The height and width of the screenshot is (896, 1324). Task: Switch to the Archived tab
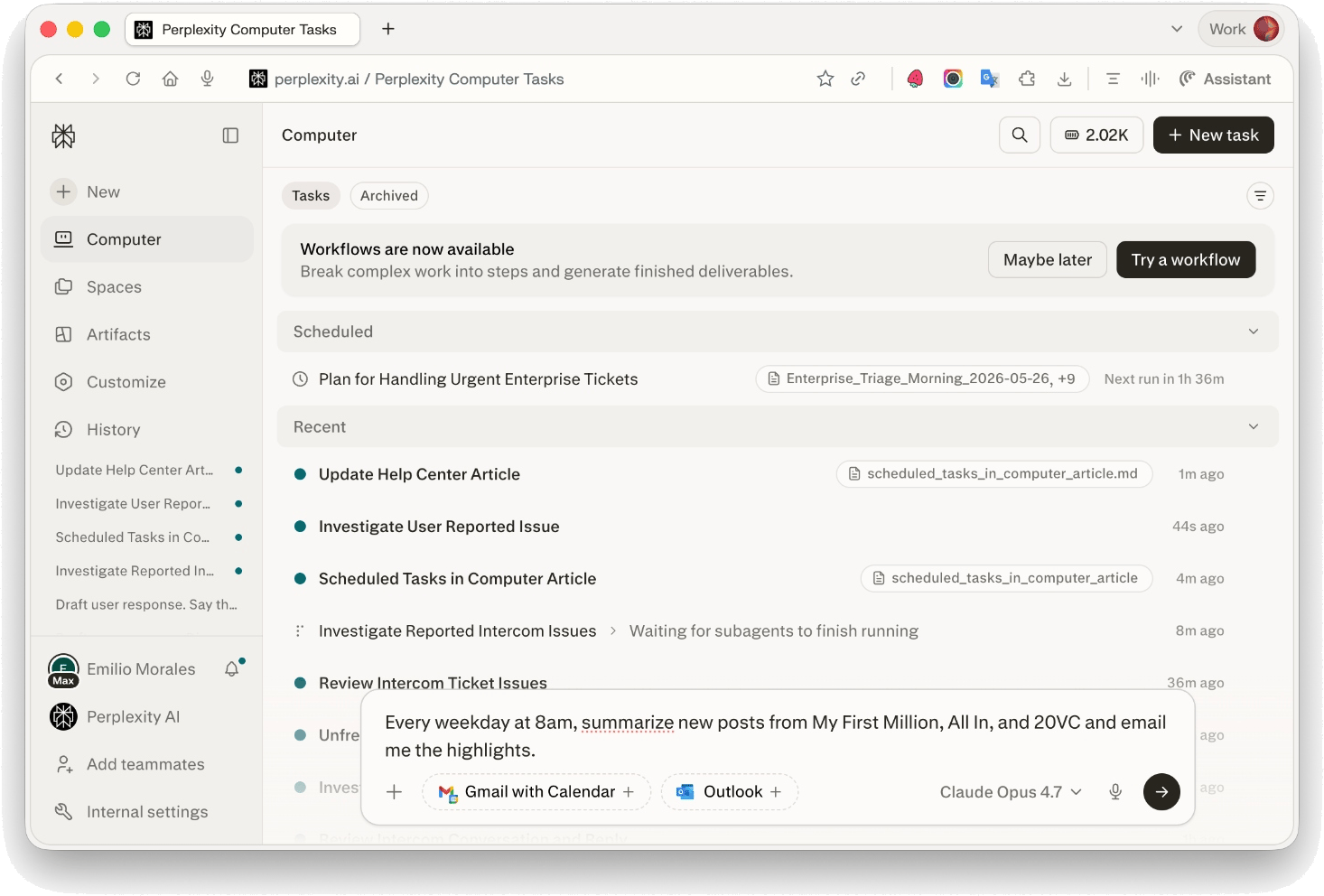[x=389, y=196]
